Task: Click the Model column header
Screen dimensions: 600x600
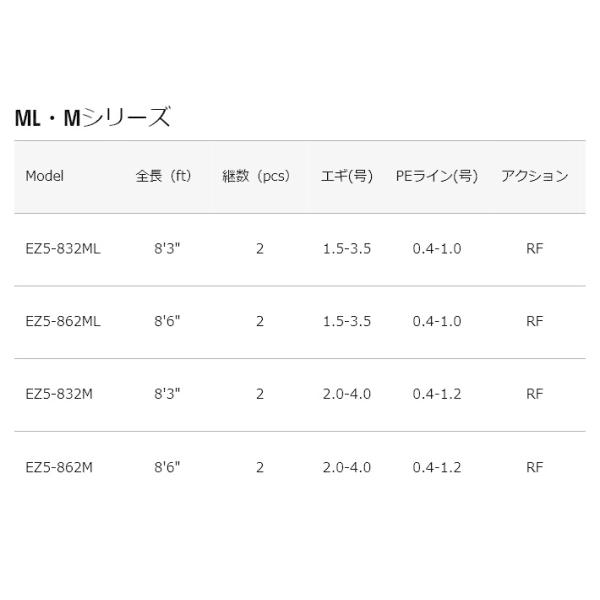Action: pos(44,176)
